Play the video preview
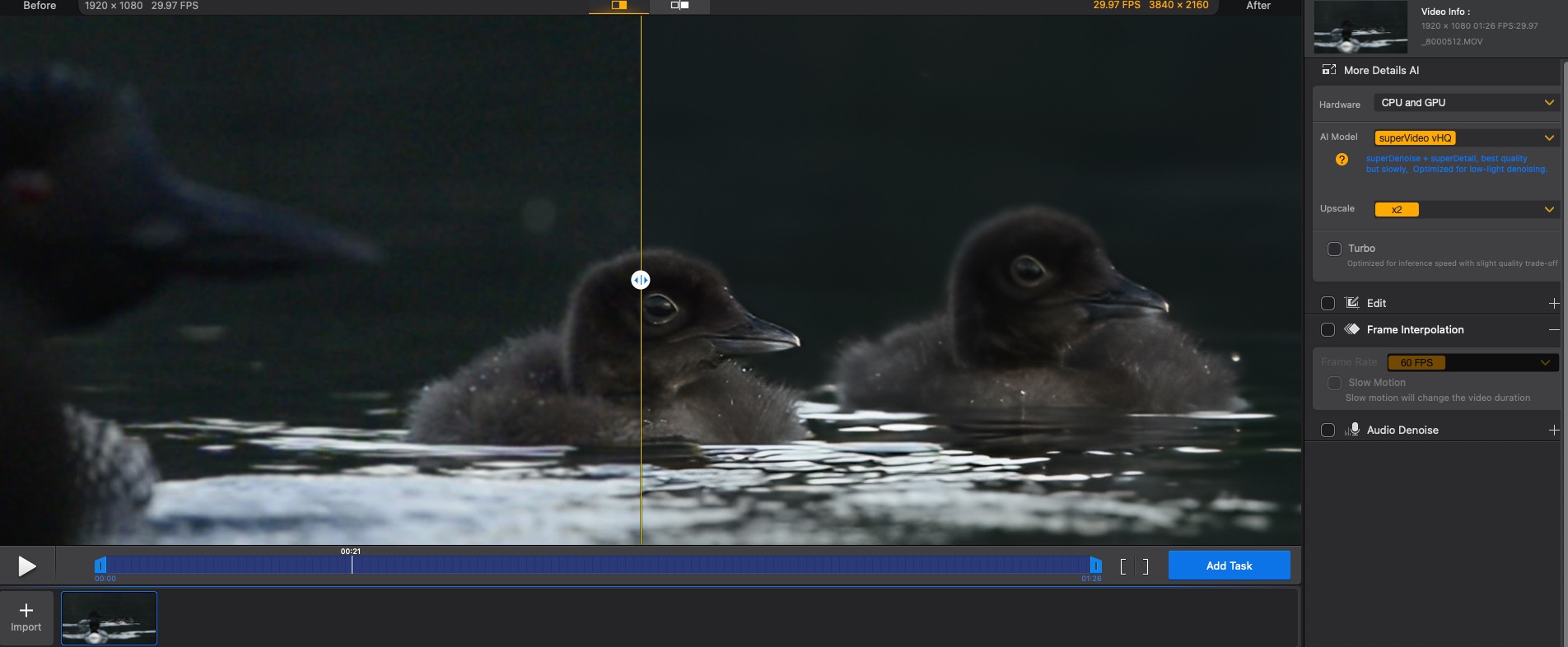The width and height of the screenshot is (1568, 647). click(x=27, y=566)
